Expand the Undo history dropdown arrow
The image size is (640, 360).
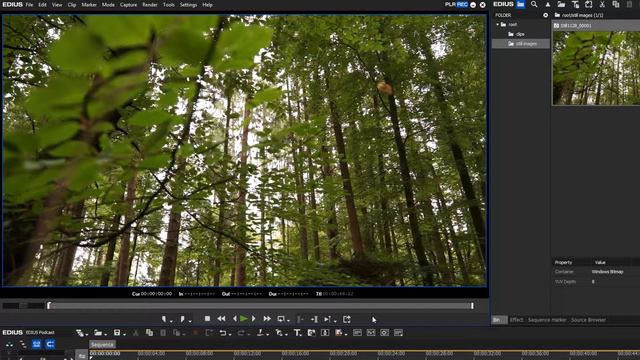click(x=230, y=334)
